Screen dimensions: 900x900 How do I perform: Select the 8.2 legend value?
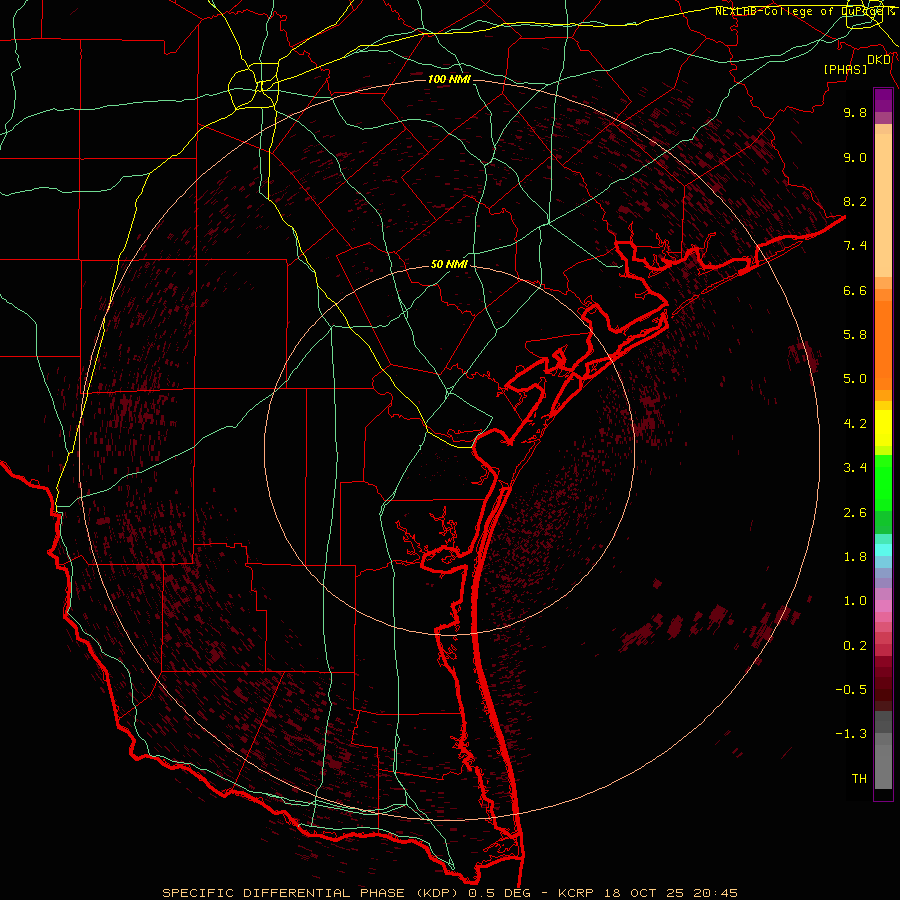855,201
